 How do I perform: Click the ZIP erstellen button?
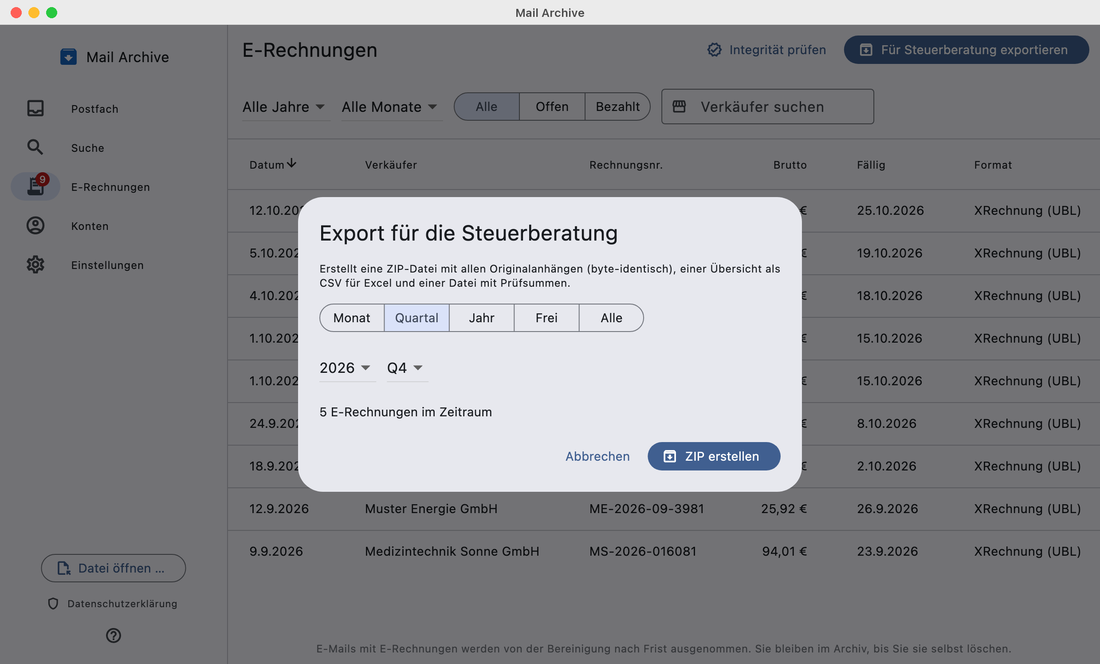coord(713,456)
